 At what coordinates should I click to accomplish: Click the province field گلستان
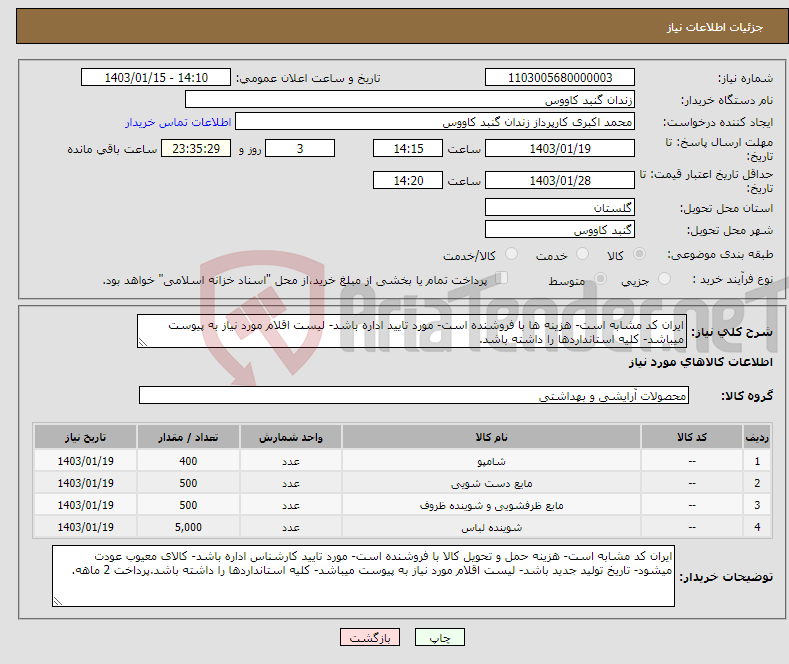point(560,207)
